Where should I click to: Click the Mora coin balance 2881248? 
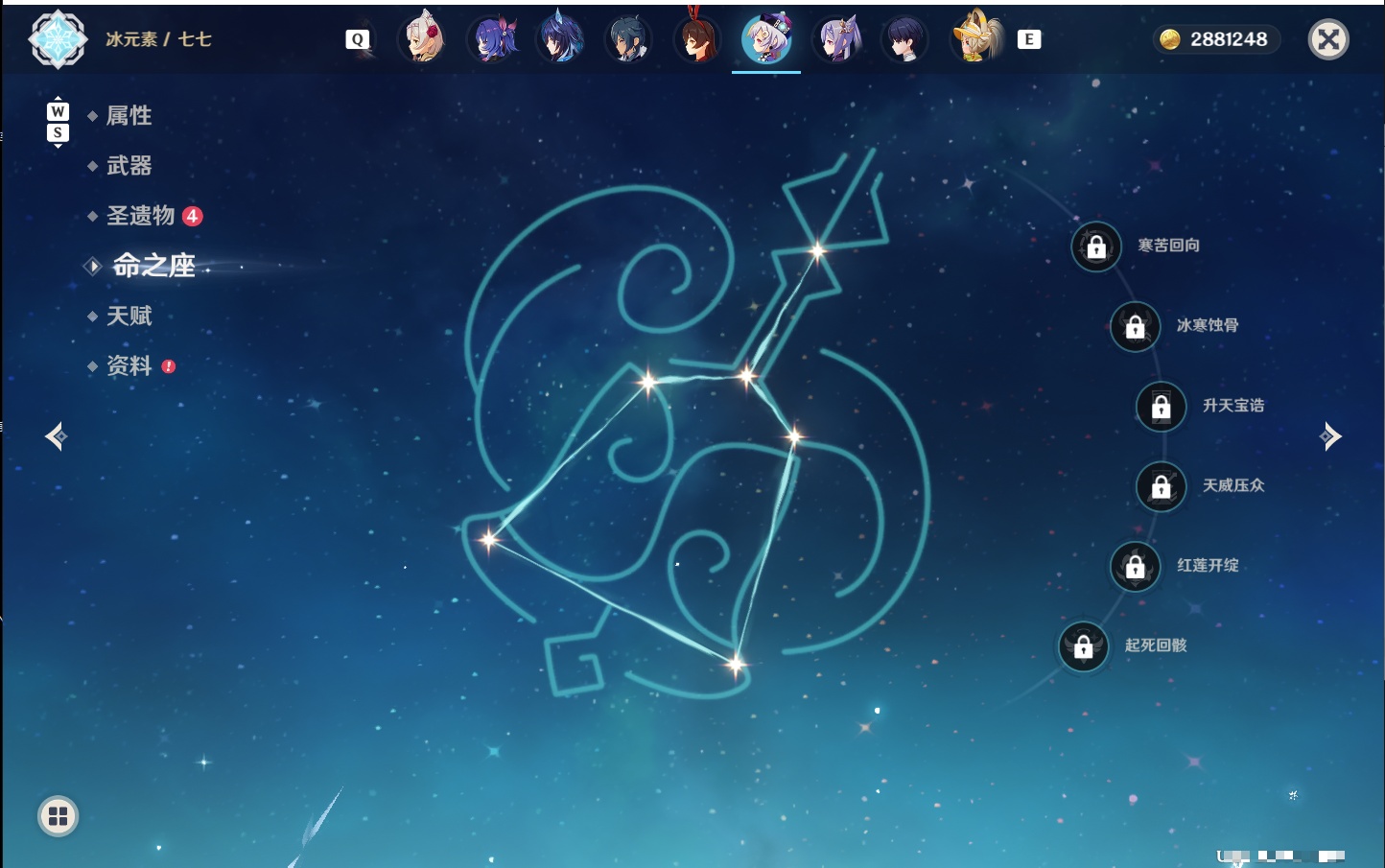[x=1215, y=39]
